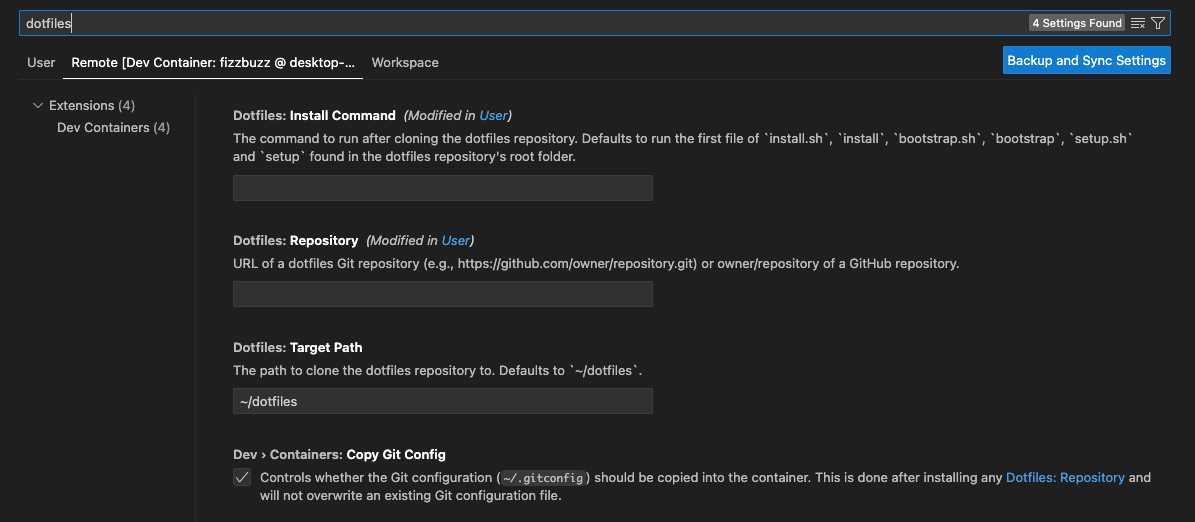
Task: Toggle the Copy Git Config checkbox
Action: pos(242,478)
